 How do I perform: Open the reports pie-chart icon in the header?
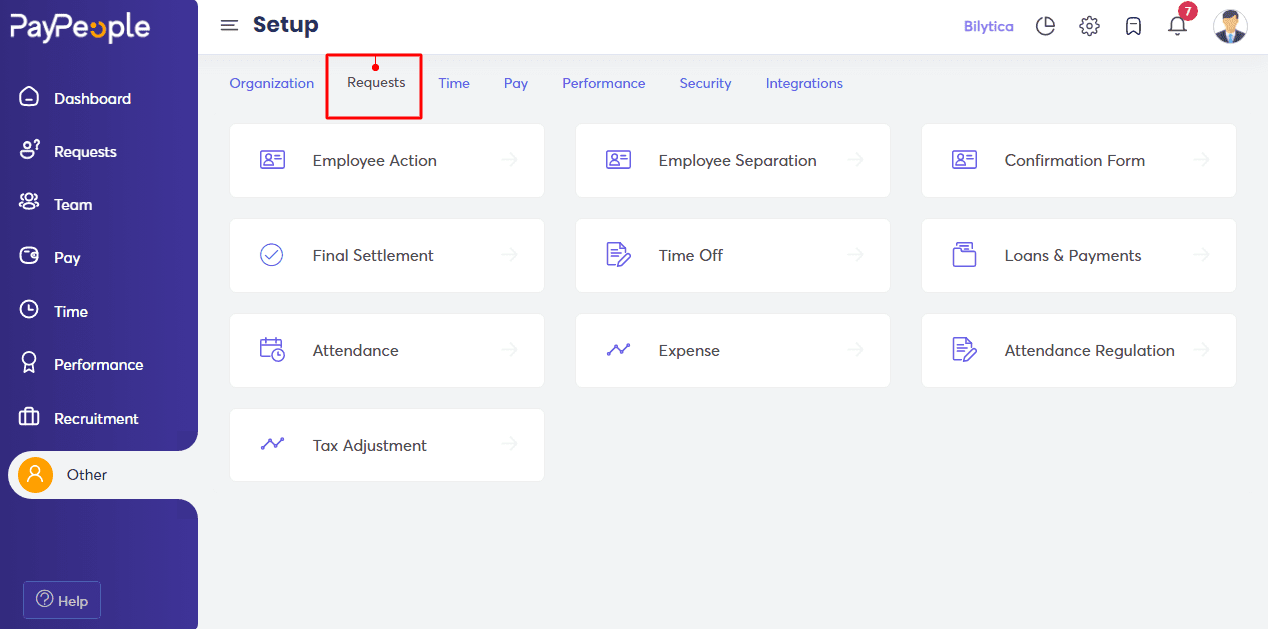click(x=1045, y=26)
